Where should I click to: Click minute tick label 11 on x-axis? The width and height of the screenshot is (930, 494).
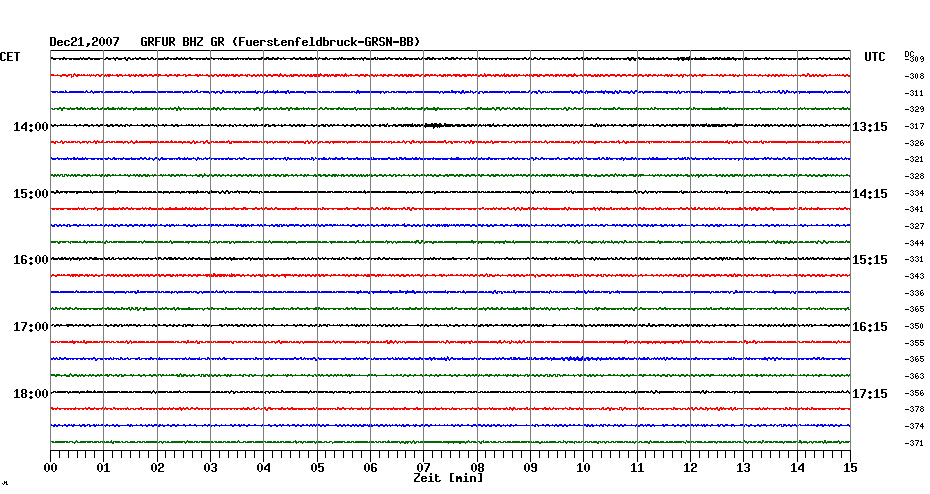[x=637, y=467]
